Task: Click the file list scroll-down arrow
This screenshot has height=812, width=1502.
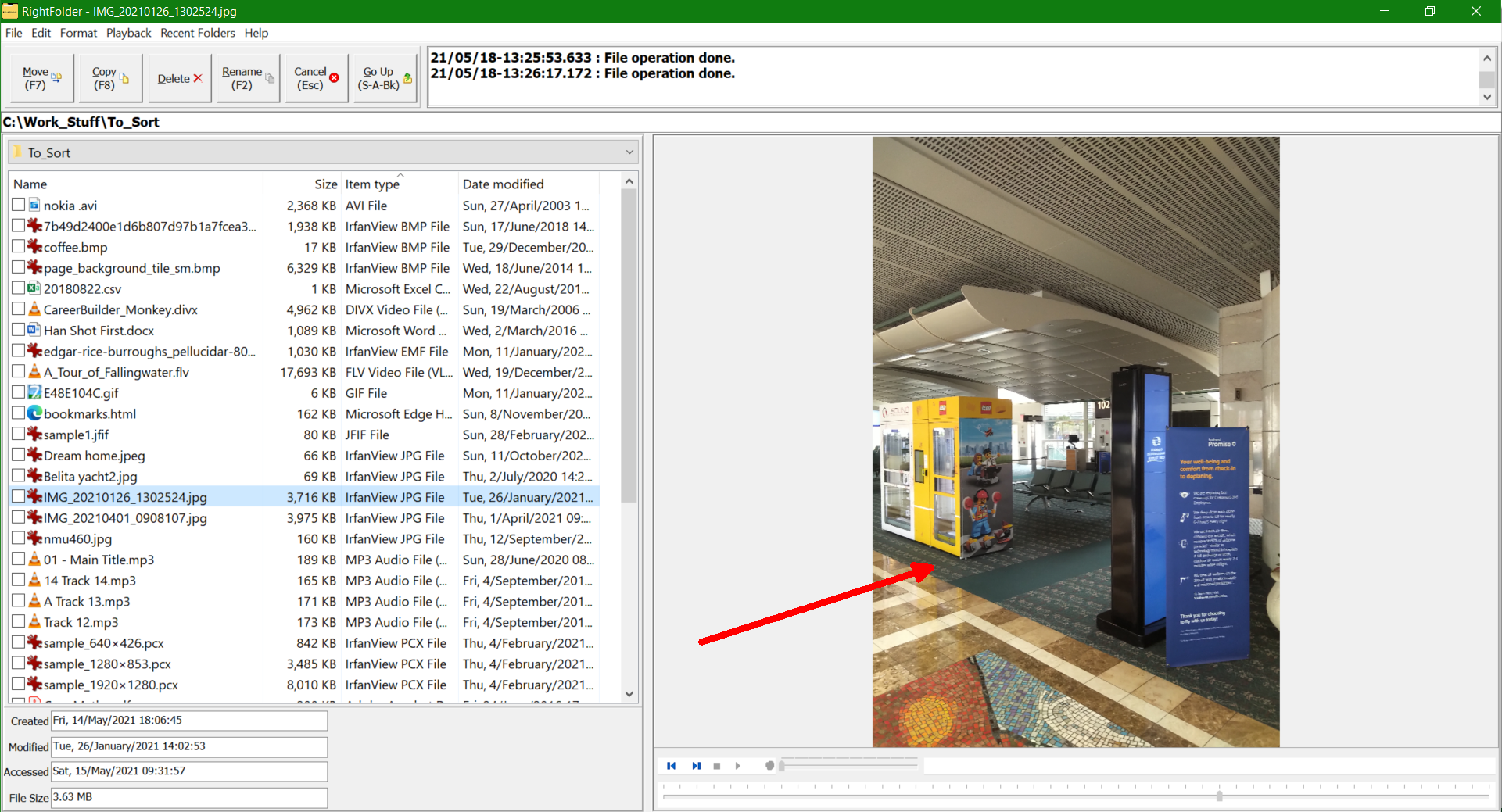Action: 629,694
